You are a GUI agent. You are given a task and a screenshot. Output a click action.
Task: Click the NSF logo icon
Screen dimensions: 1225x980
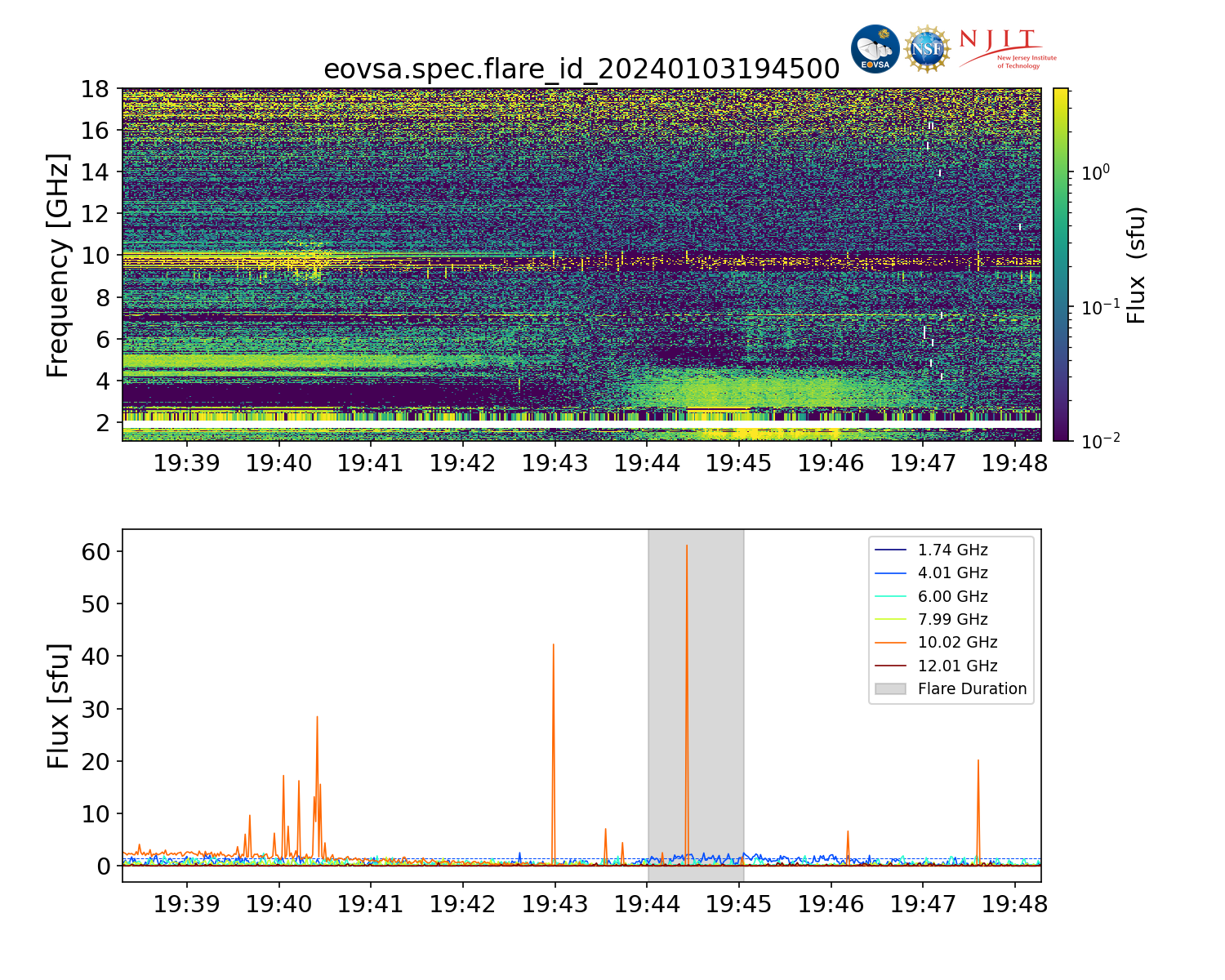(928, 49)
